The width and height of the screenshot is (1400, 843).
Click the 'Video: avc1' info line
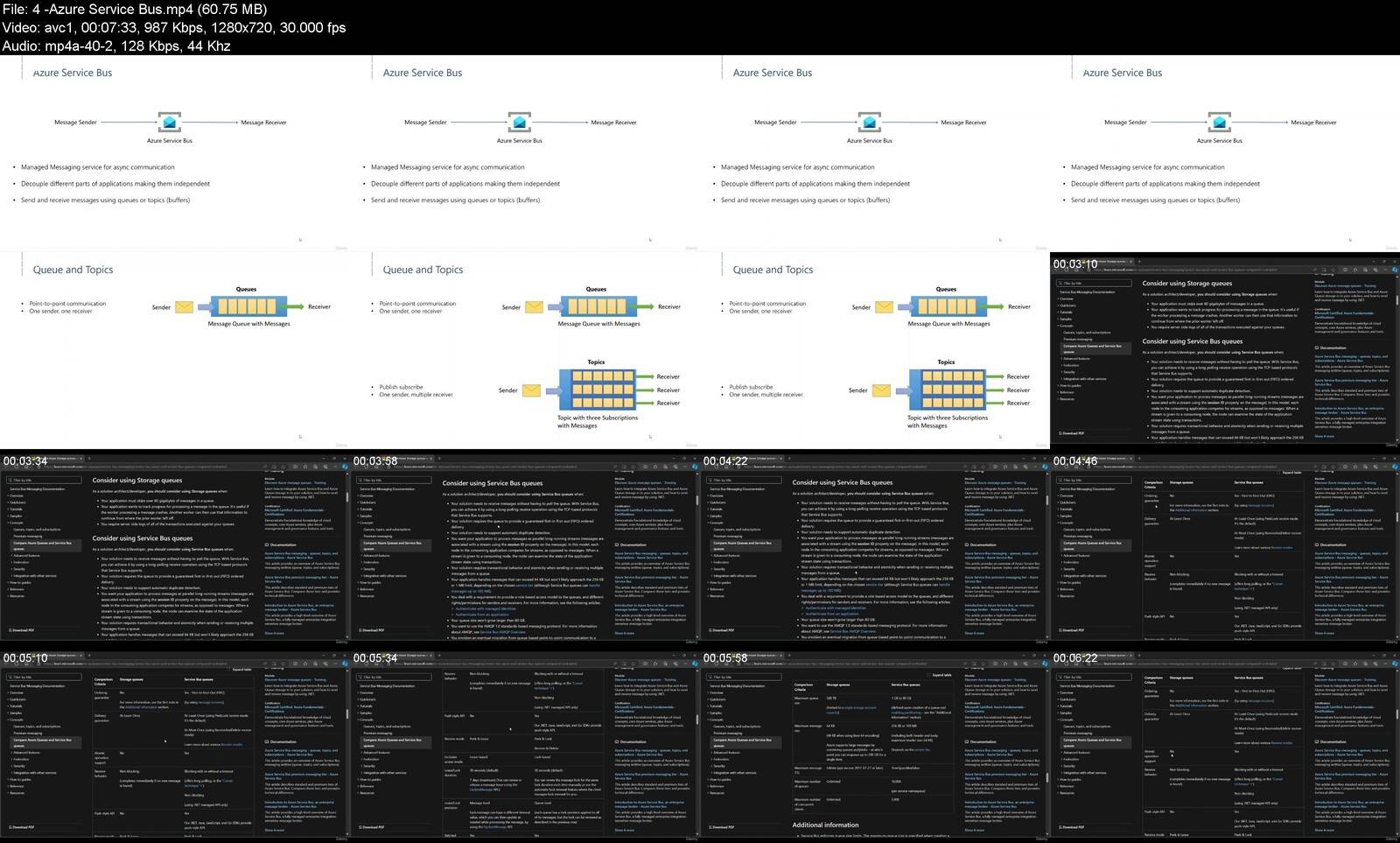[x=174, y=27]
